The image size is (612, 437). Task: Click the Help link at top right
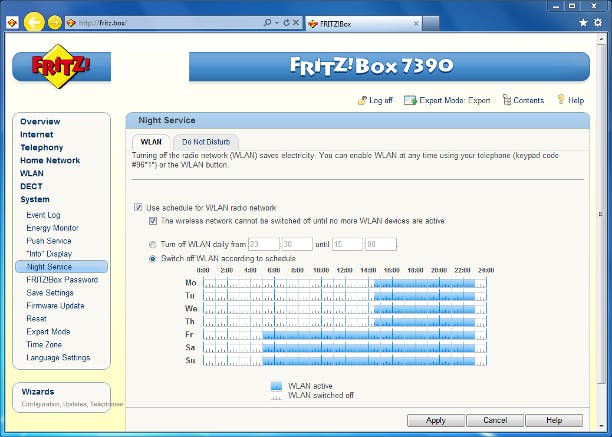576,100
